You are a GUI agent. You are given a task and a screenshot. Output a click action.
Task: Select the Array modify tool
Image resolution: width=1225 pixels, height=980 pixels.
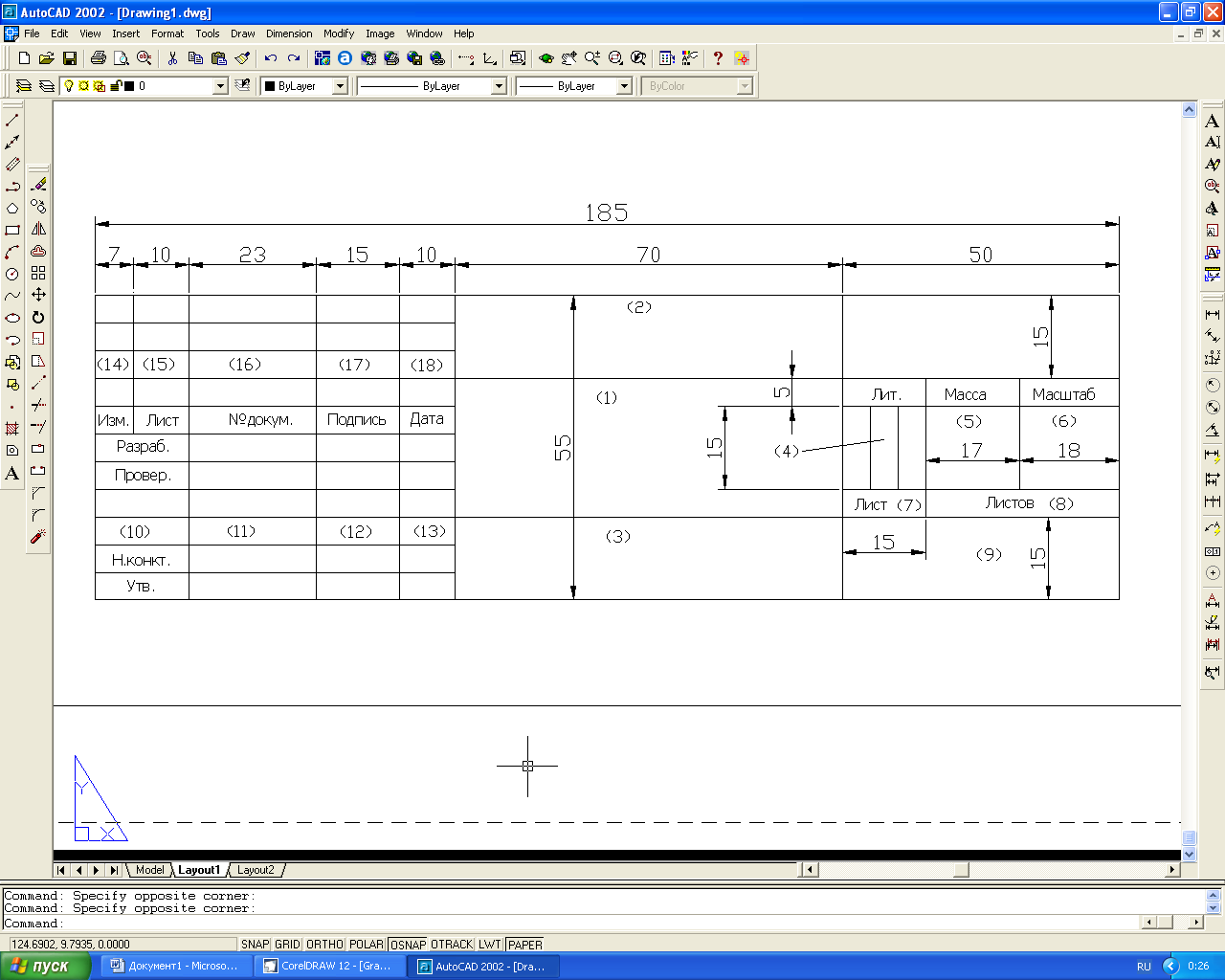38,273
